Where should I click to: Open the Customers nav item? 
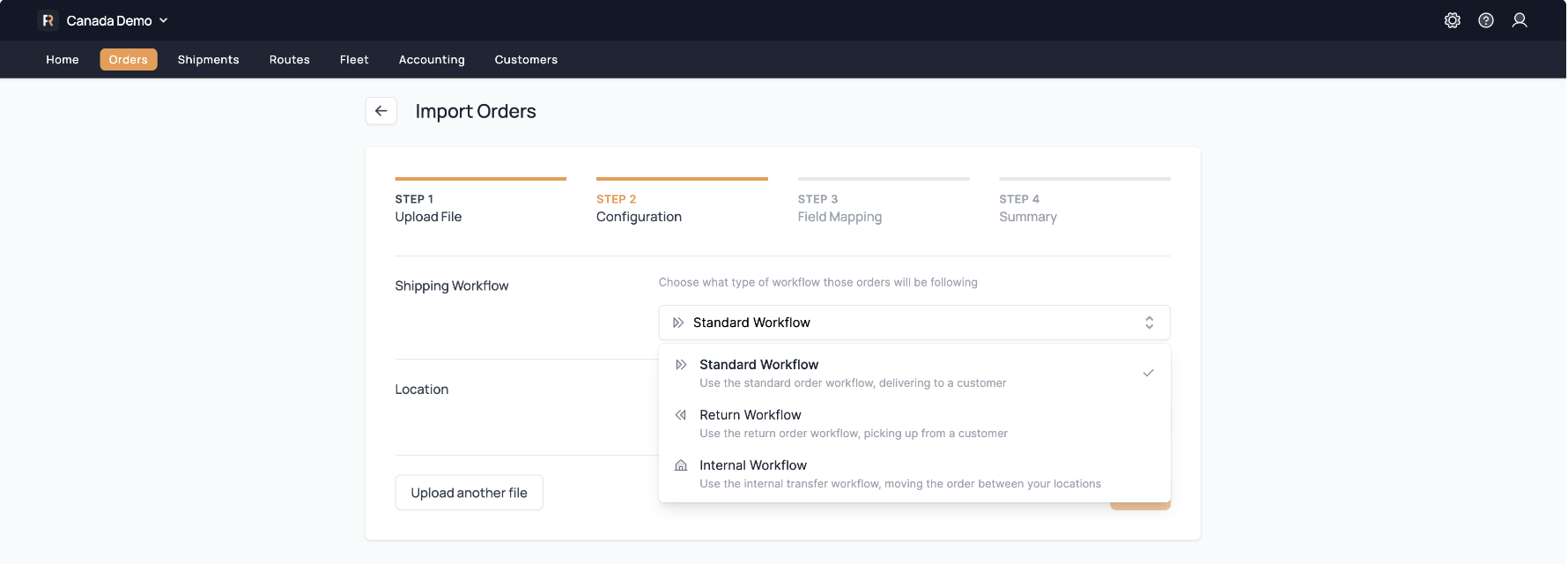[526, 60]
